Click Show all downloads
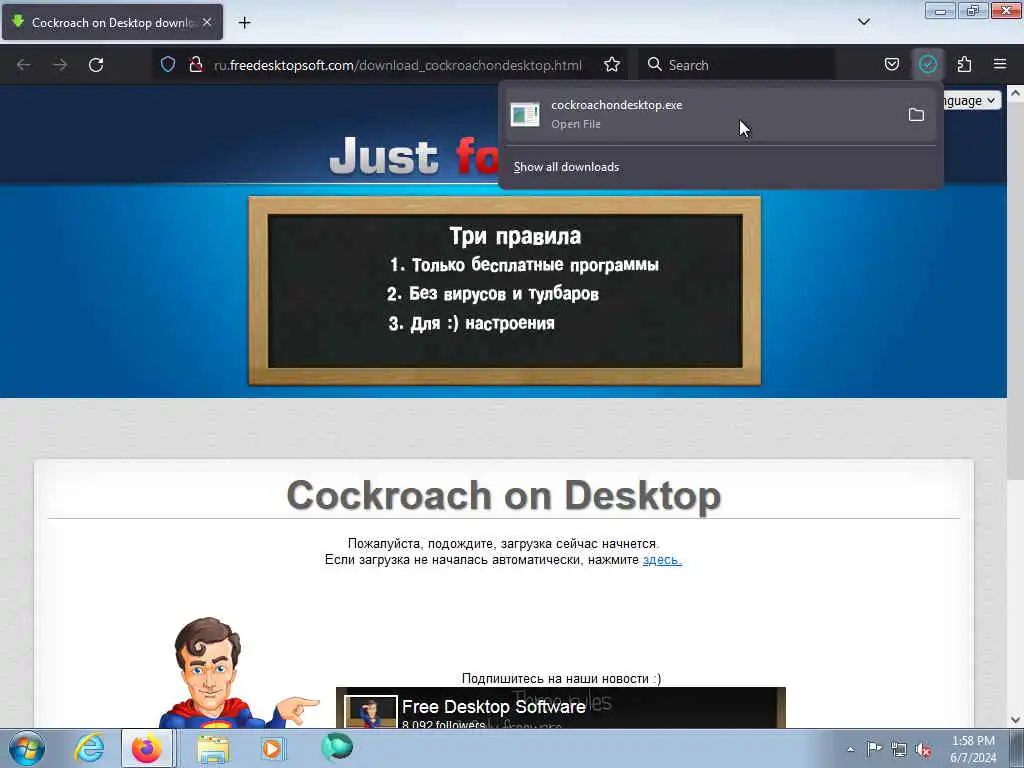This screenshot has height=768, width=1024. (566, 167)
